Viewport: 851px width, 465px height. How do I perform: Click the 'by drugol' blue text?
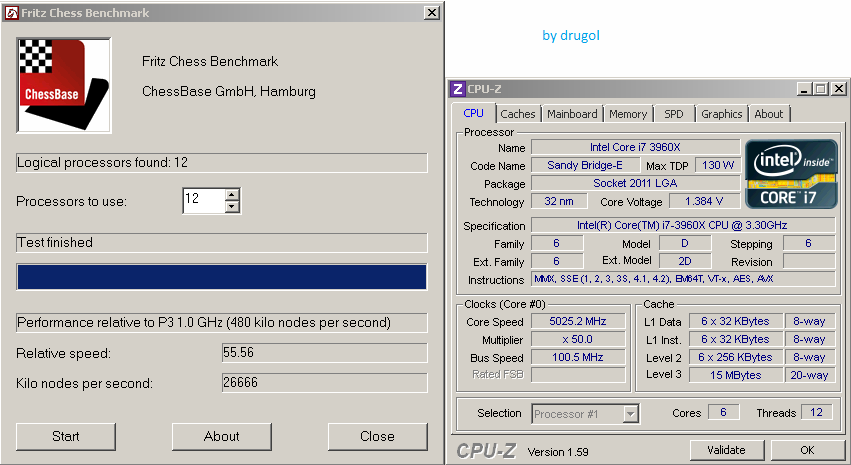coord(571,36)
